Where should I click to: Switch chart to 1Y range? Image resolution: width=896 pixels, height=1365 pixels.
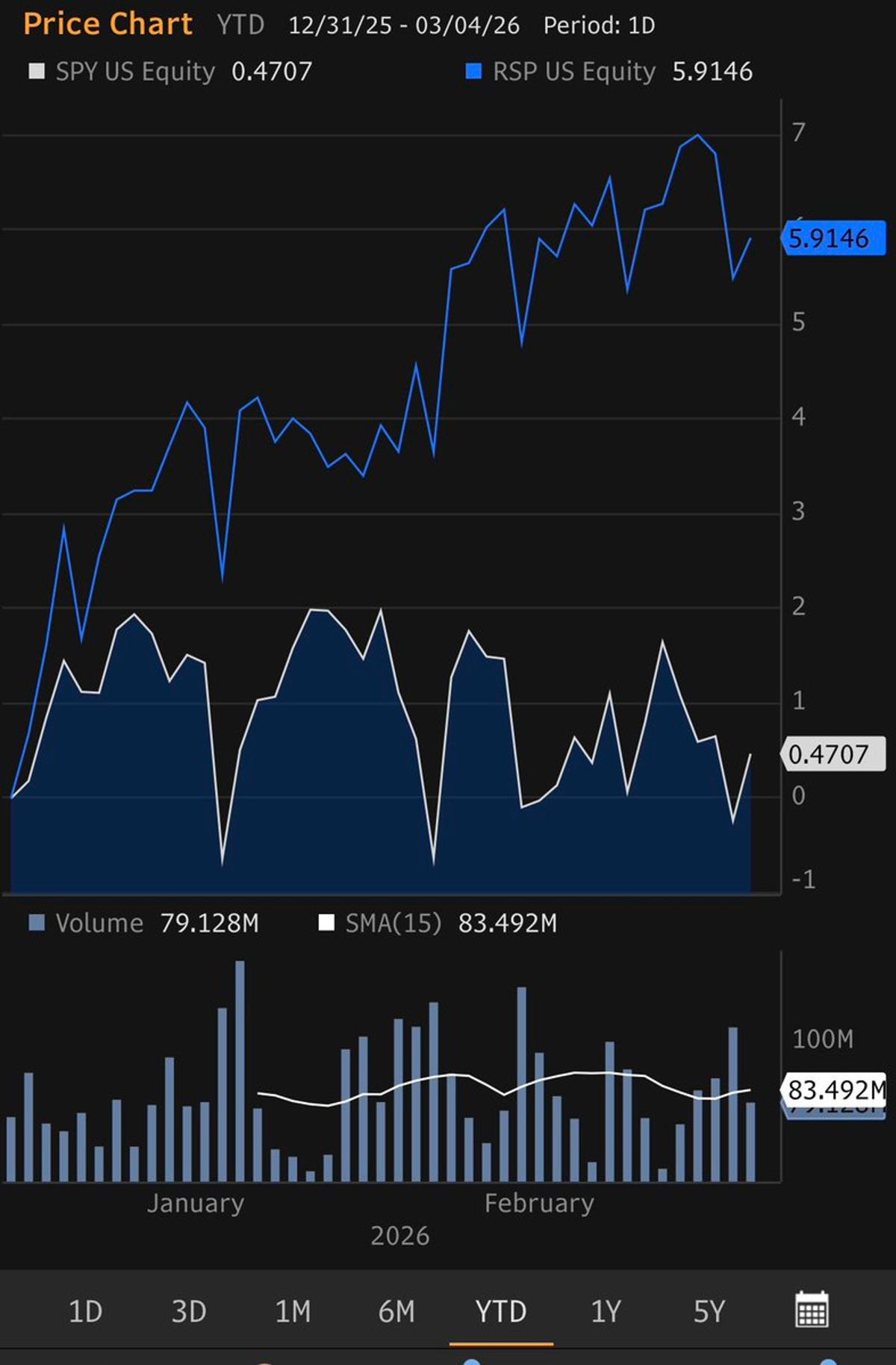606,1311
